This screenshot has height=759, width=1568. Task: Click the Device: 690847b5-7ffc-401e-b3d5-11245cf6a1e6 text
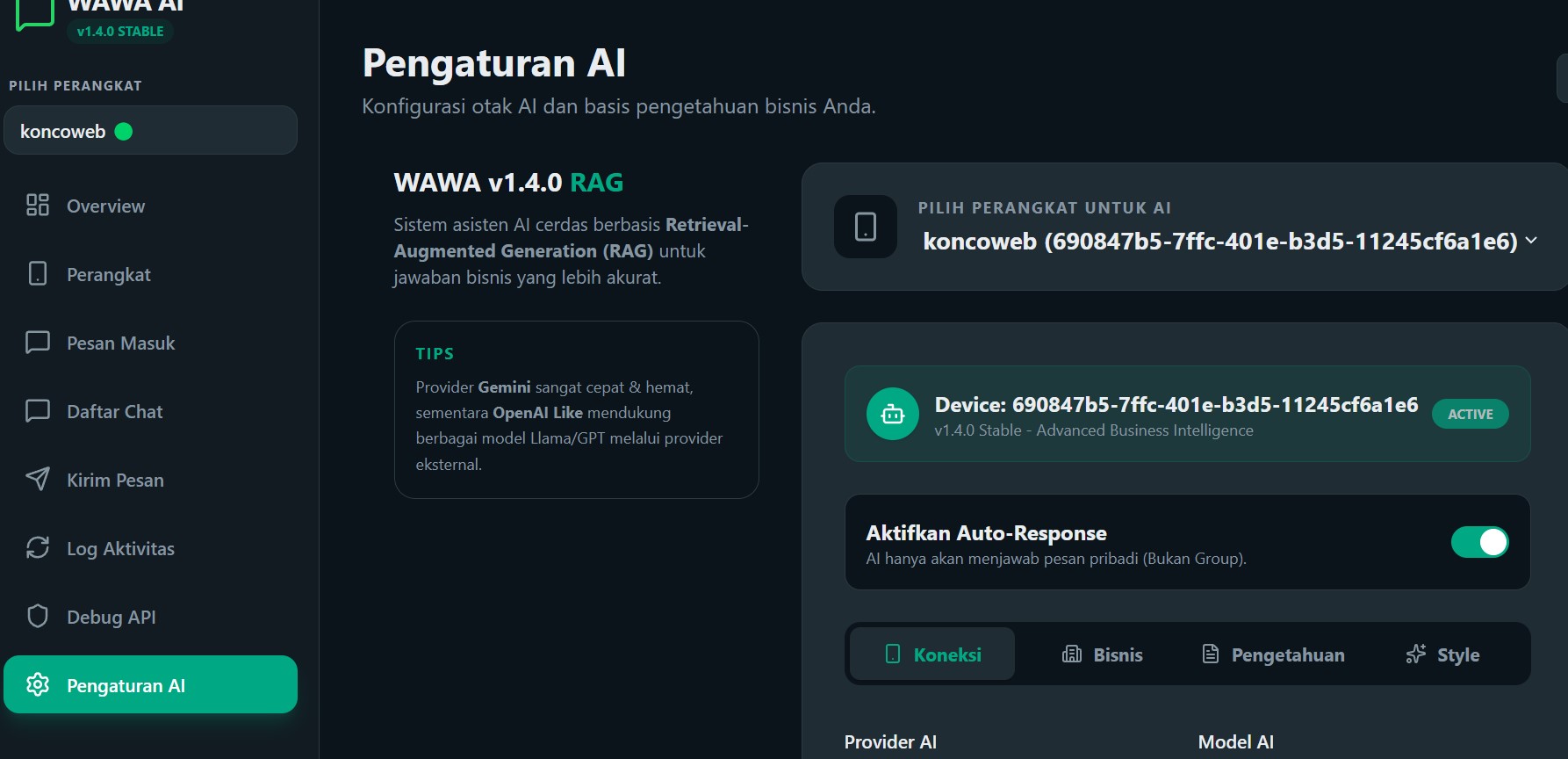point(1176,404)
